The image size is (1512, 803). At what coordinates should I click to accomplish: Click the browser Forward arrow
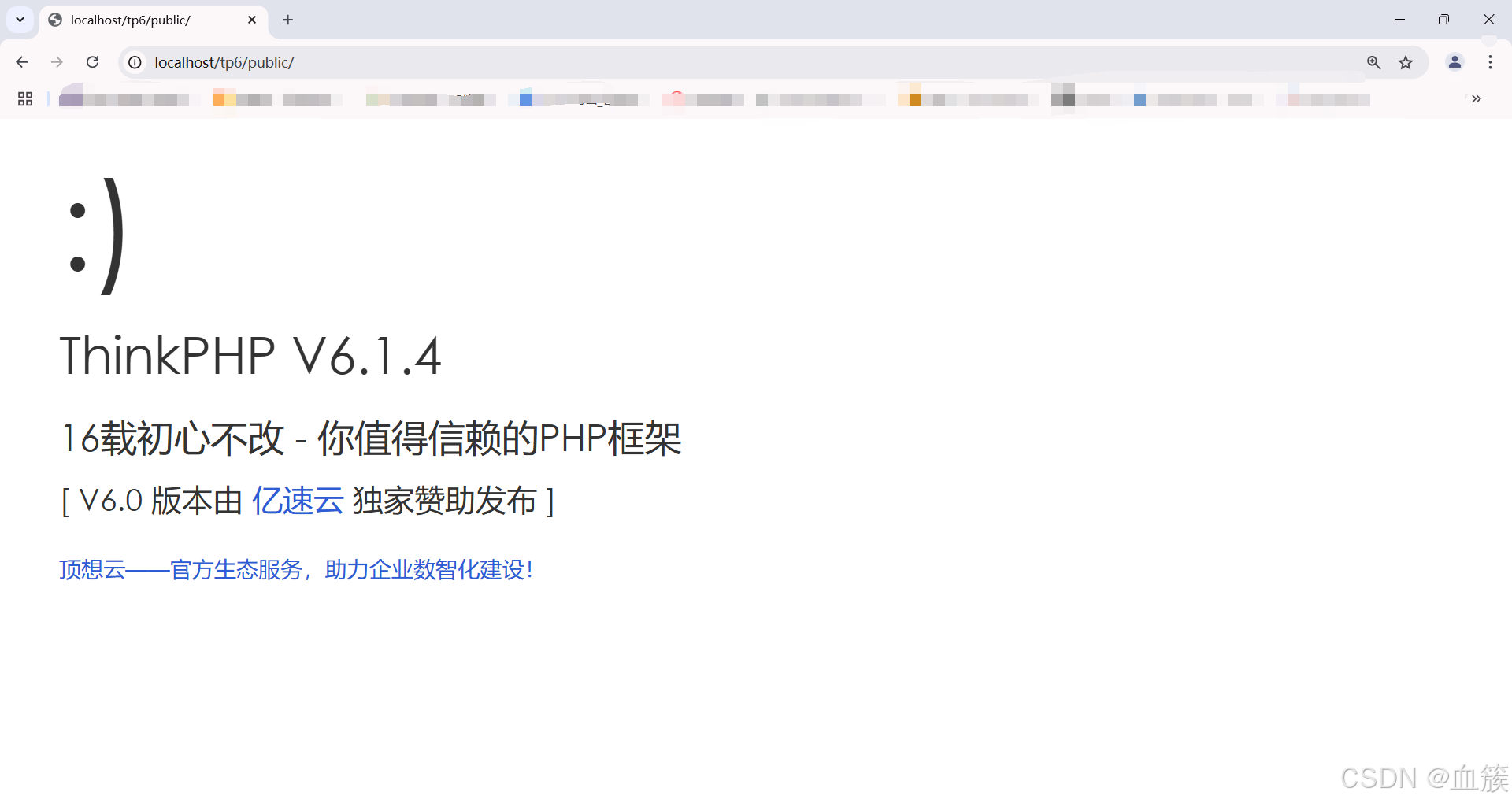[x=57, y=62]
